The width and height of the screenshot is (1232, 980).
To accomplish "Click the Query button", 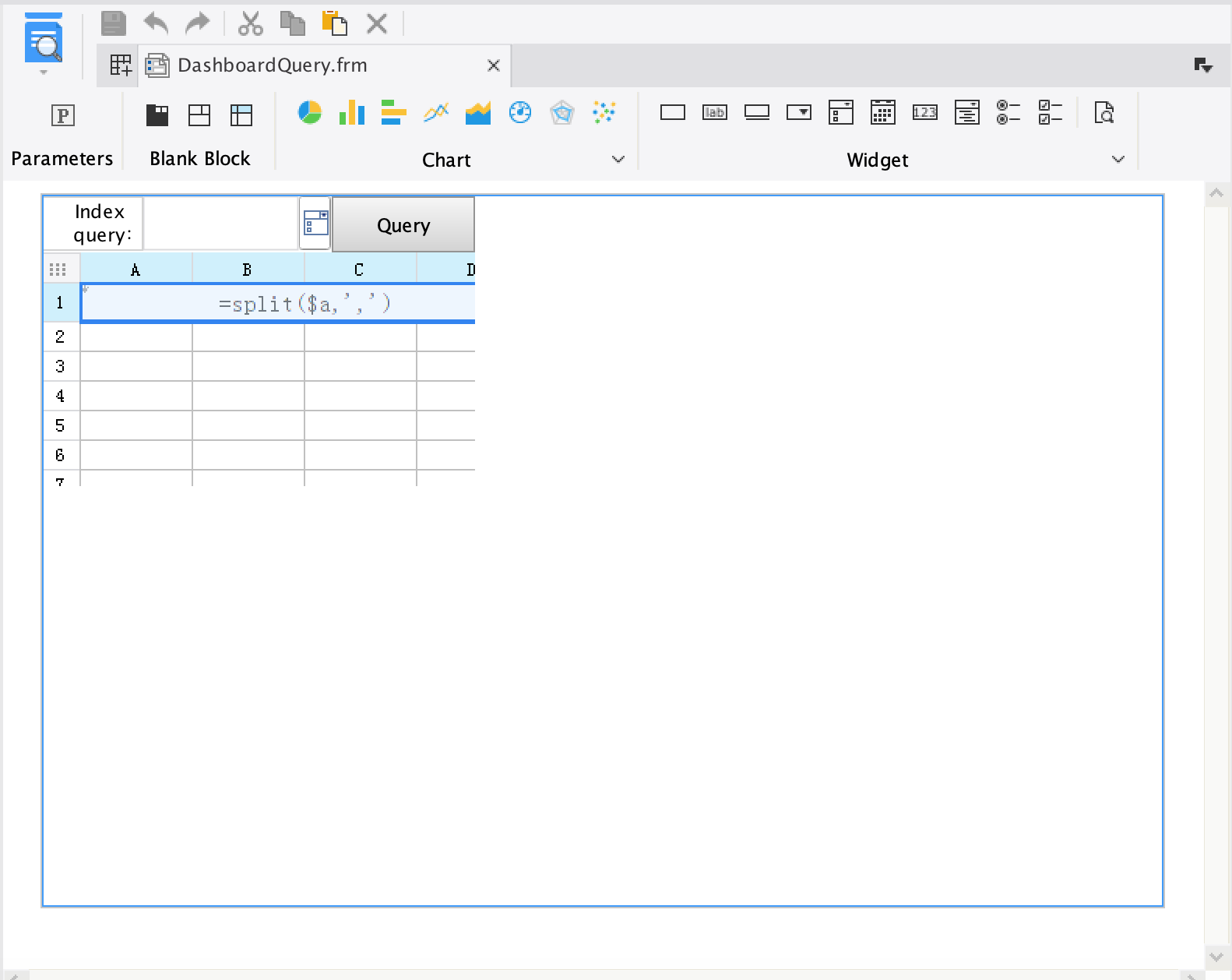I will [x=403, y=224].
